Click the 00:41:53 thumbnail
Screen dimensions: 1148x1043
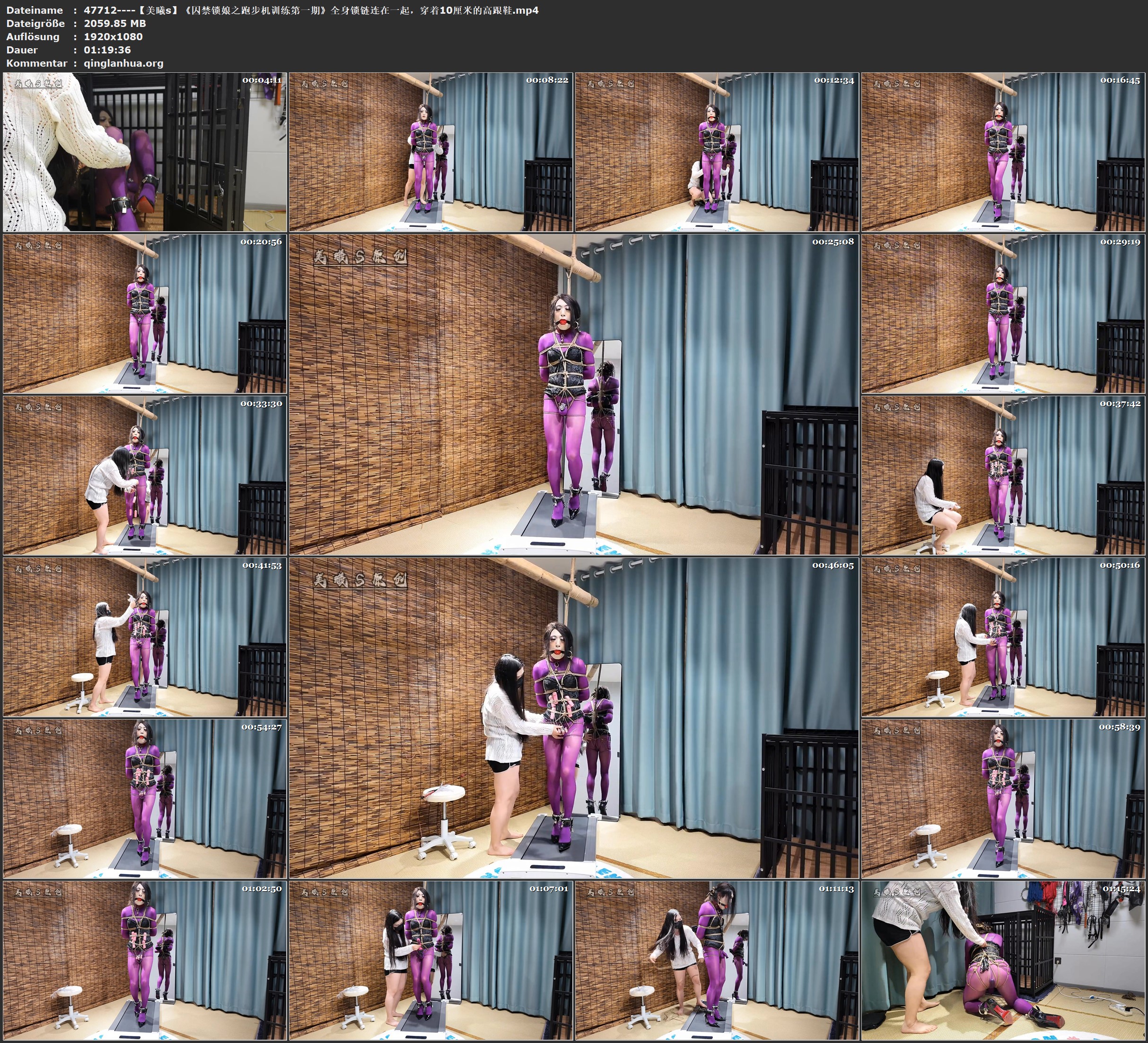click(145, 637)
